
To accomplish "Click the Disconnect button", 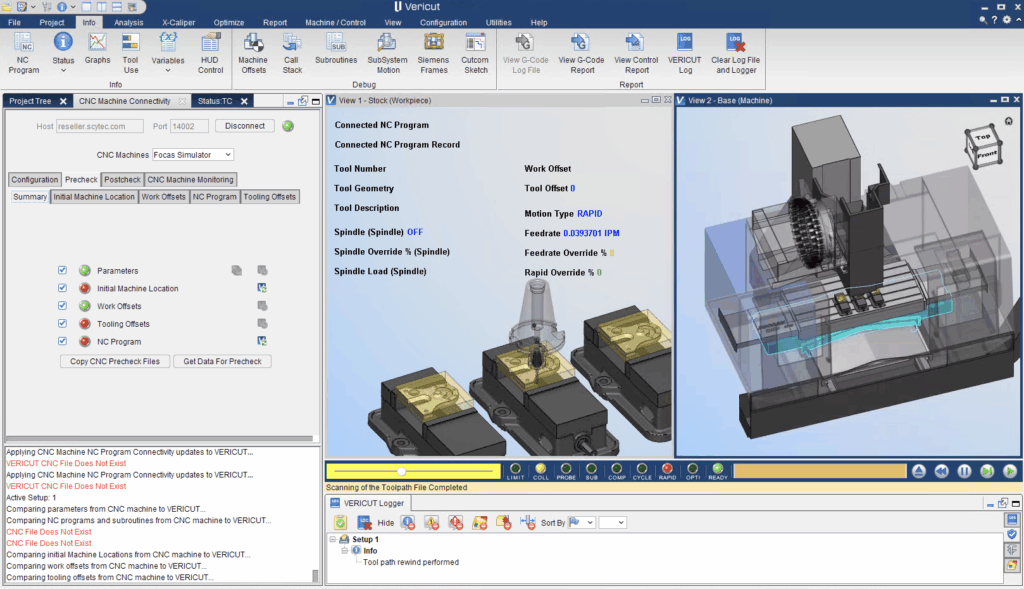I will click(x=245, y=126).
